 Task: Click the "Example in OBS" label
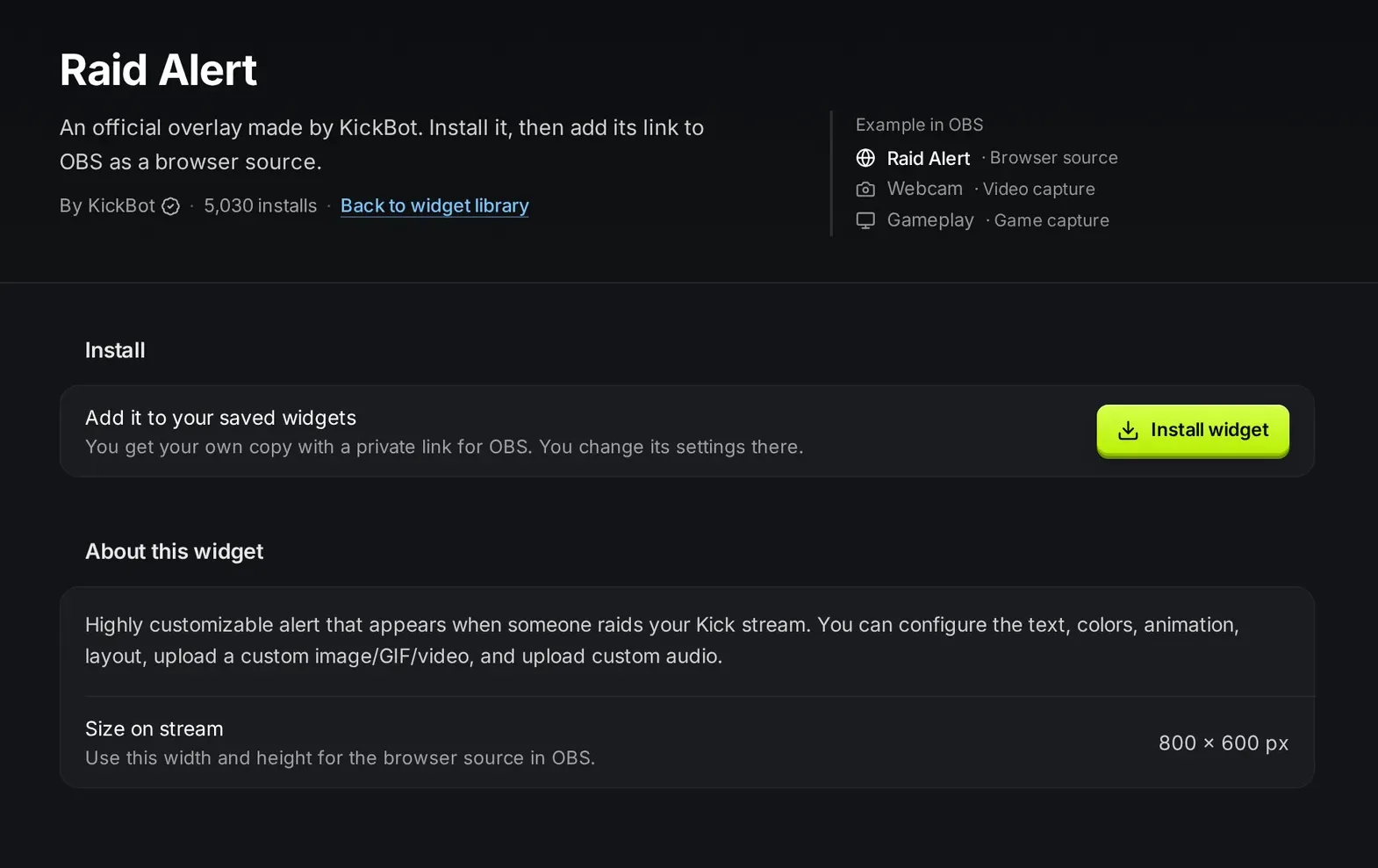(x=920, y=125)
